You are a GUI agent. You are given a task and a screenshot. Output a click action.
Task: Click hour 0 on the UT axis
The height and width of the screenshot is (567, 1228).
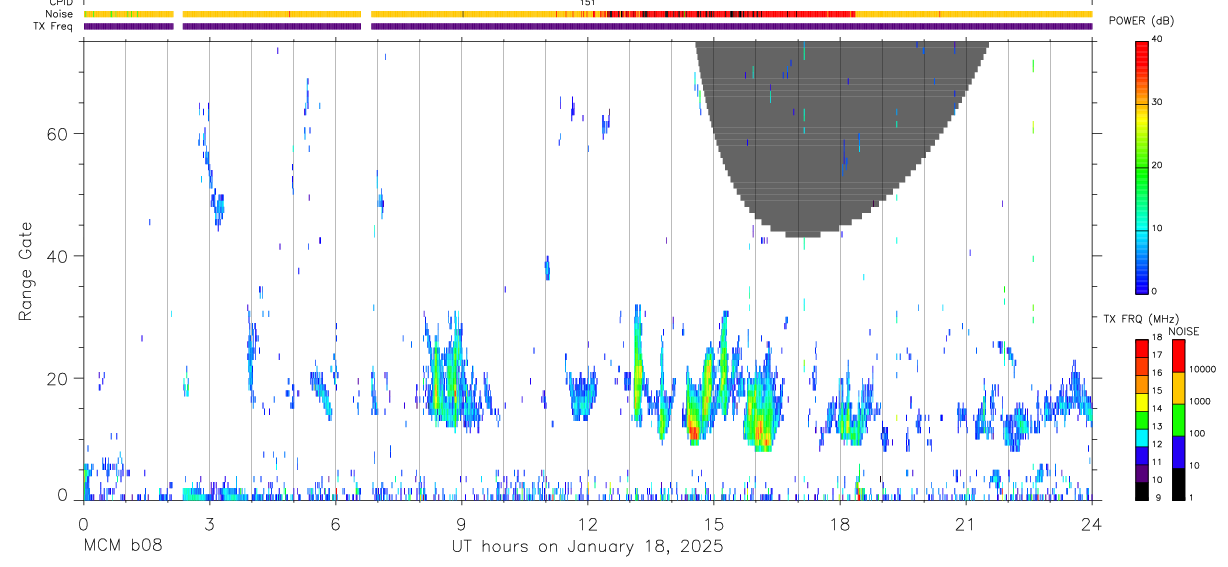point(83,522)
